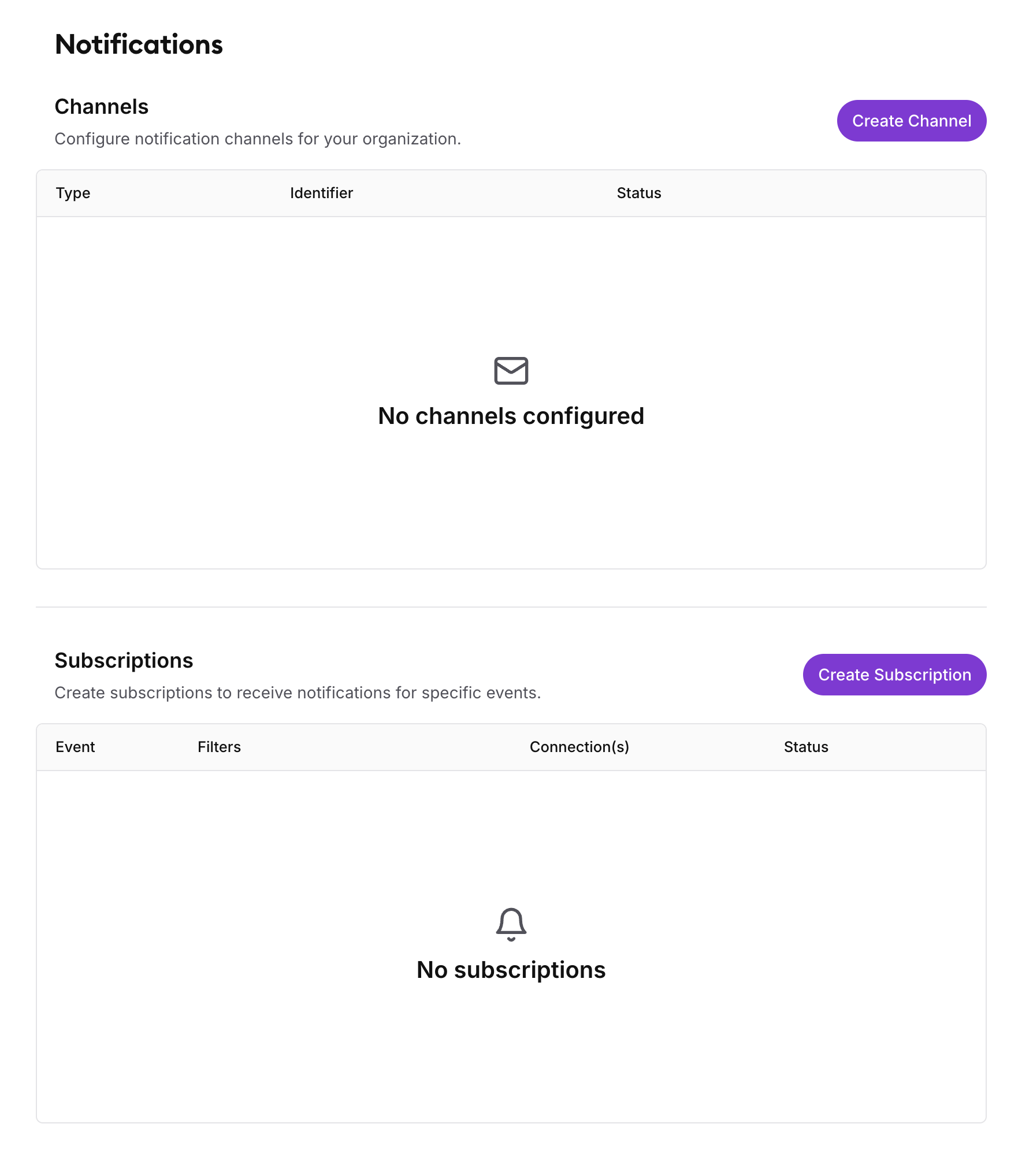Click the horizontal divider between the sections
Screen dimensions: 1033x1176
[511, 607]
